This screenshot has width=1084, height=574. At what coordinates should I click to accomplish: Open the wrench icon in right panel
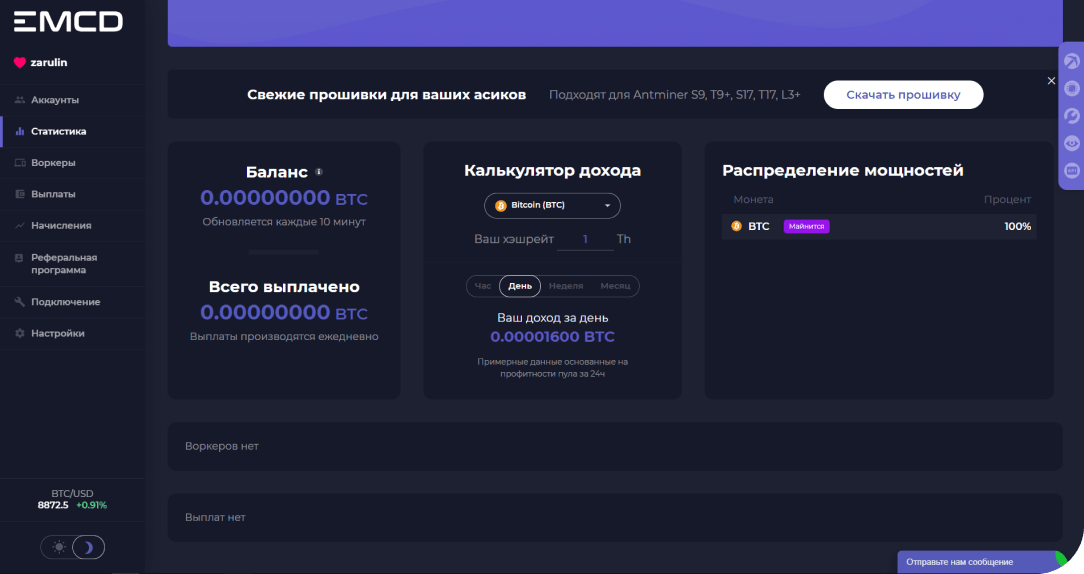pos(1071,116)
